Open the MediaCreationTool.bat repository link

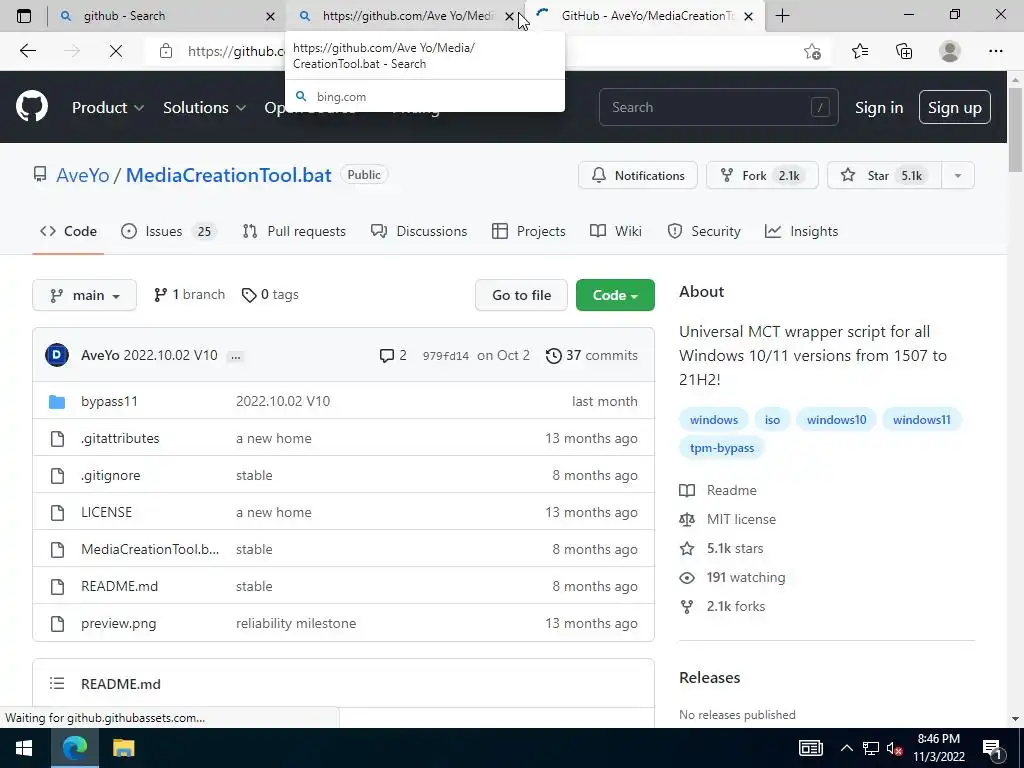[x=229, y=175]
